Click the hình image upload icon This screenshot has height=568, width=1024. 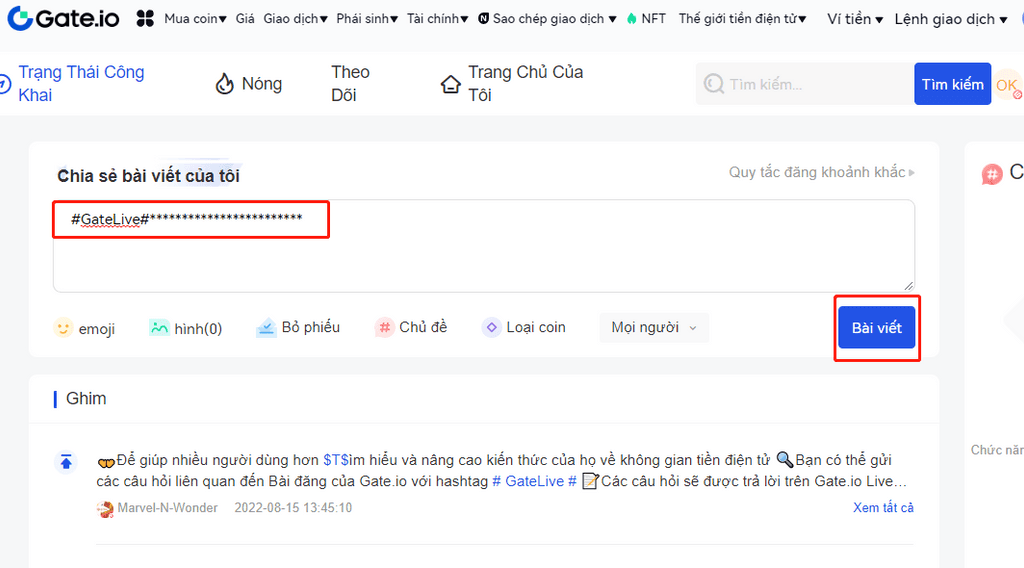point(159,328)
